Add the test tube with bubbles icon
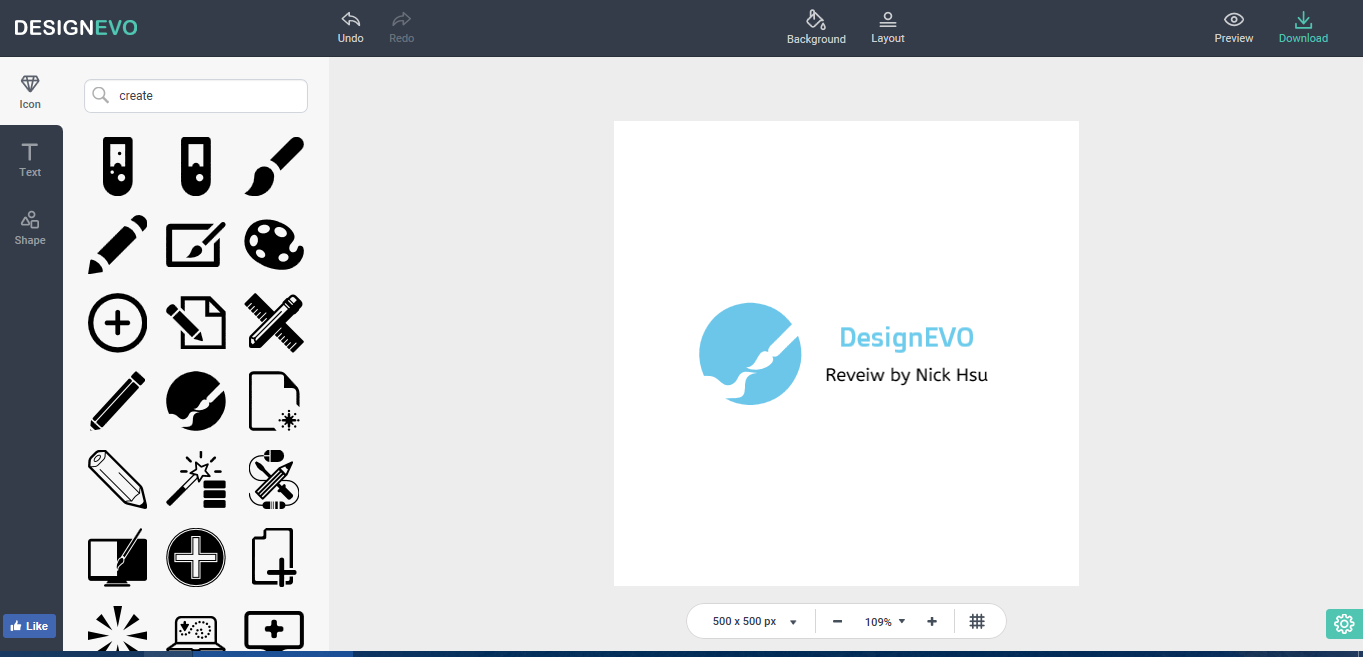 118,166
